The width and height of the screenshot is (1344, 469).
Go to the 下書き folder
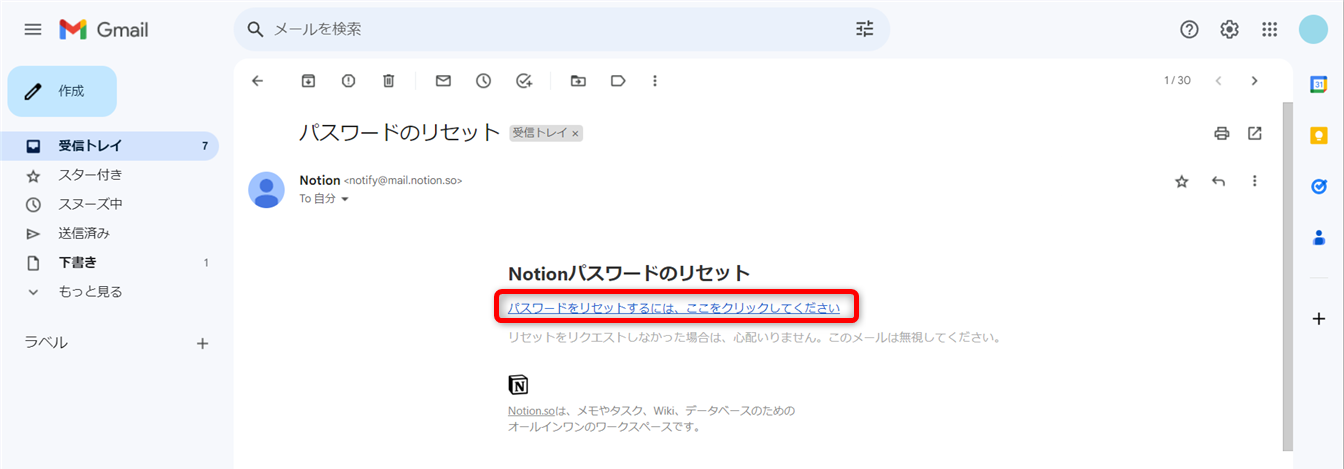(77, 263)
